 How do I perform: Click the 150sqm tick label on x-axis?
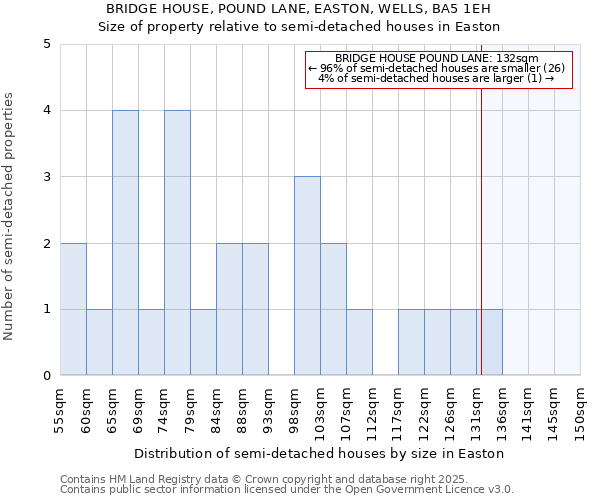581,412
